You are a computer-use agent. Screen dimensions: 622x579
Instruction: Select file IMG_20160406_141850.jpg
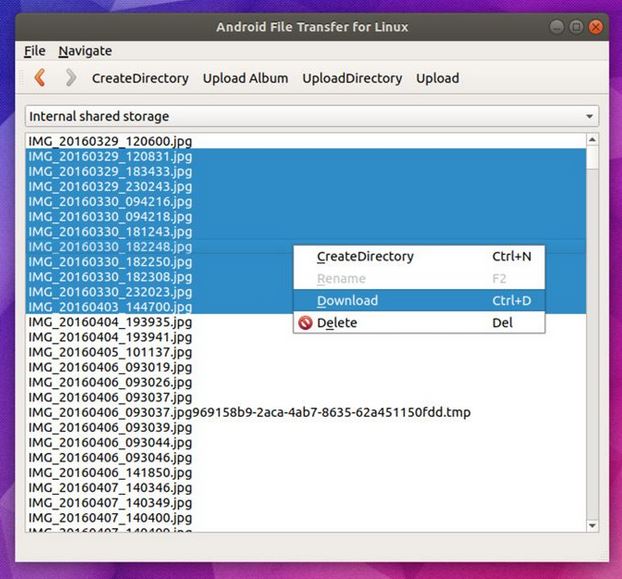[x=305, y=473]
